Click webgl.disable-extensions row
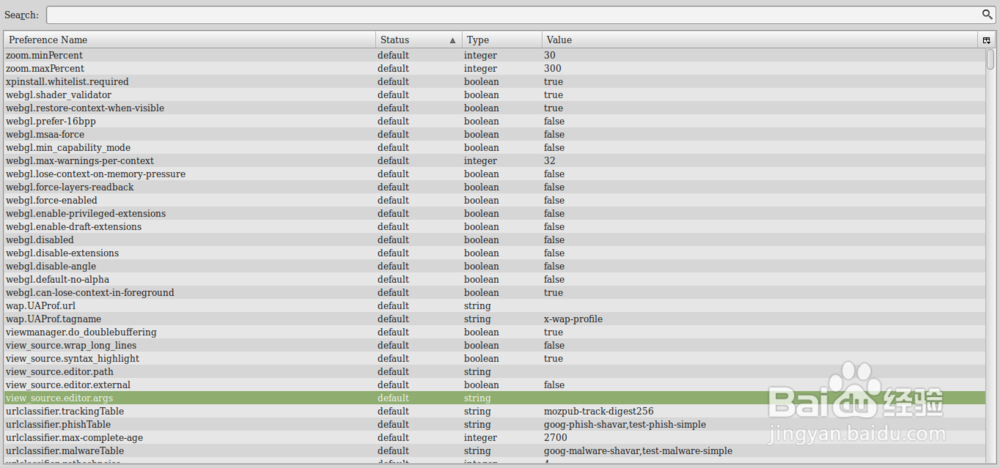The width and height of the screenshot is (1000, 468). click(494, 253)
